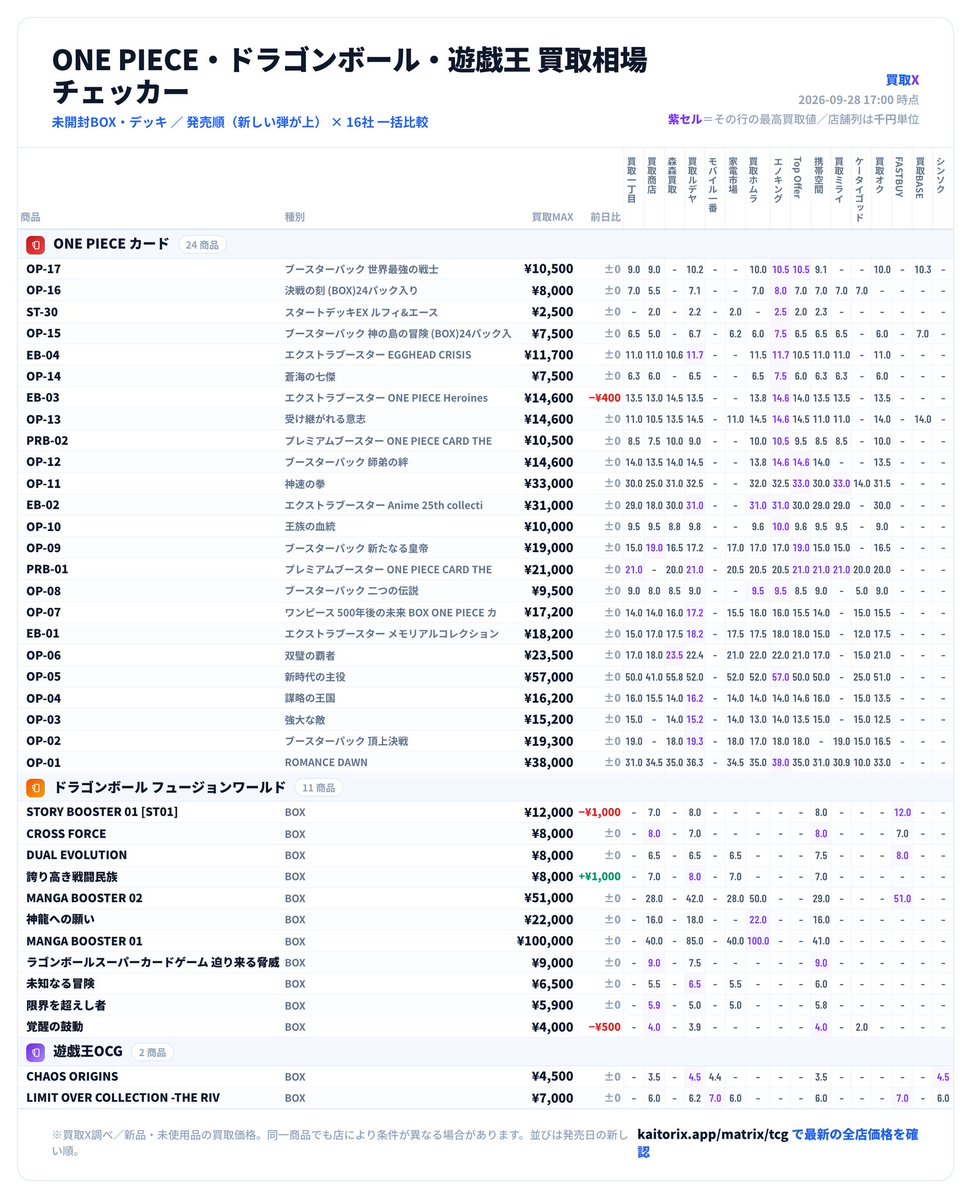The image size is (971, 1199).
Task: Click the PRB-02 product row name
Action: coord(47,440)
